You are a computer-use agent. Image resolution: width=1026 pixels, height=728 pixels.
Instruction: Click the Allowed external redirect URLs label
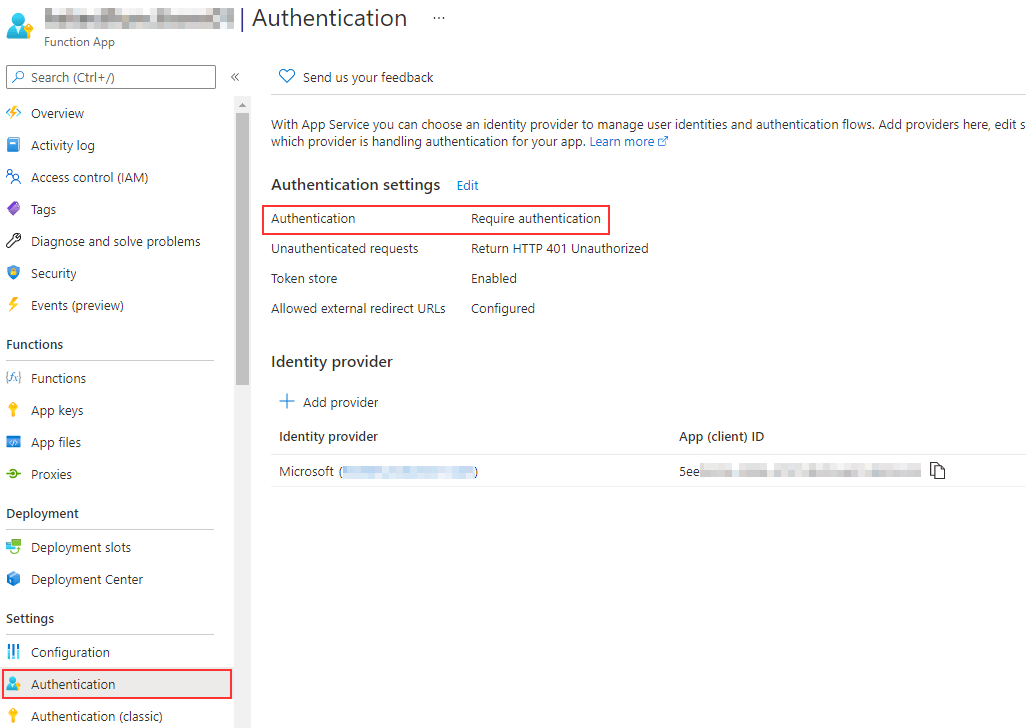tap(358, 309)
